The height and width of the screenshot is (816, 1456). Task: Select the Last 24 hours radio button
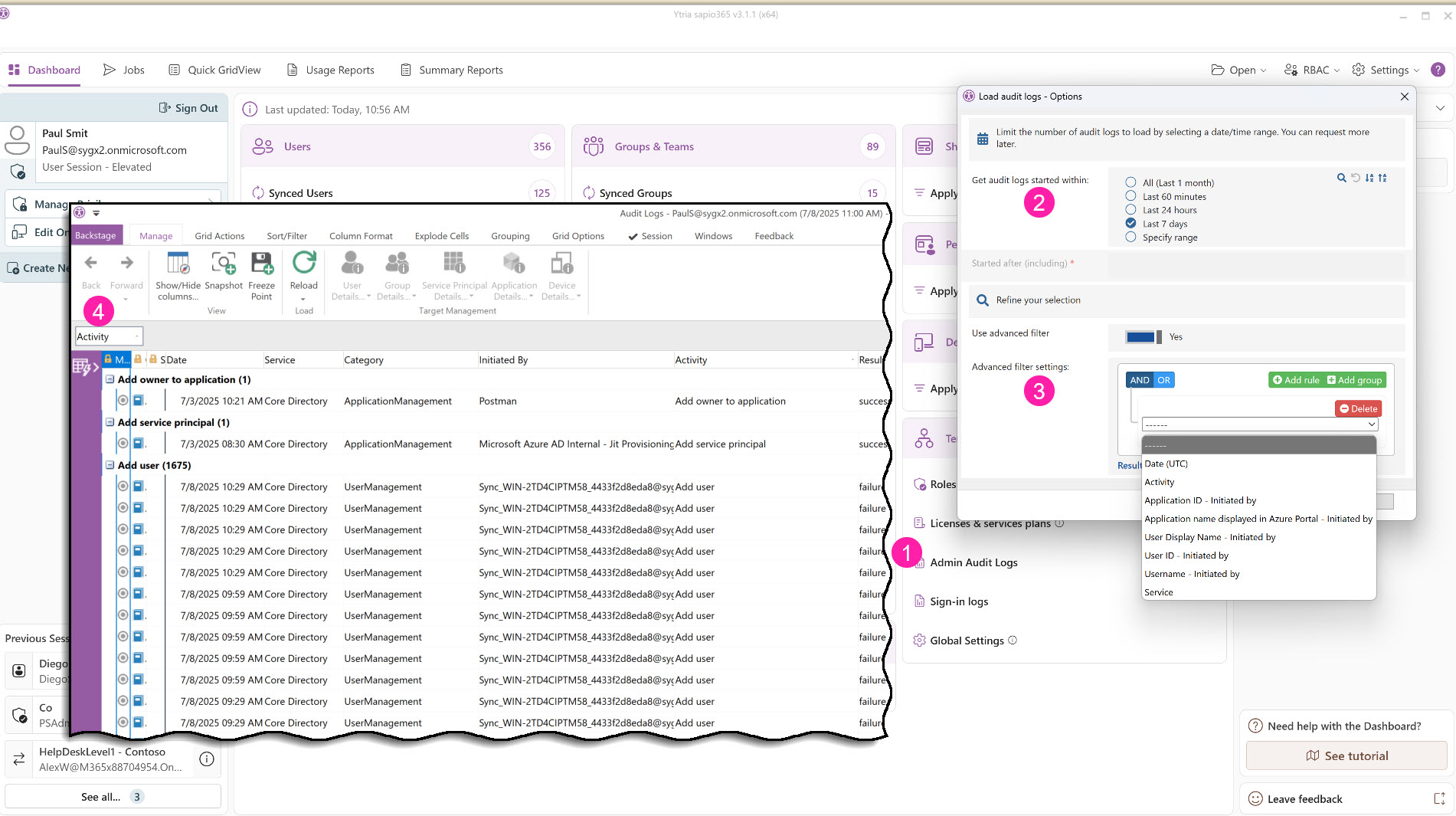point(1131,209)
